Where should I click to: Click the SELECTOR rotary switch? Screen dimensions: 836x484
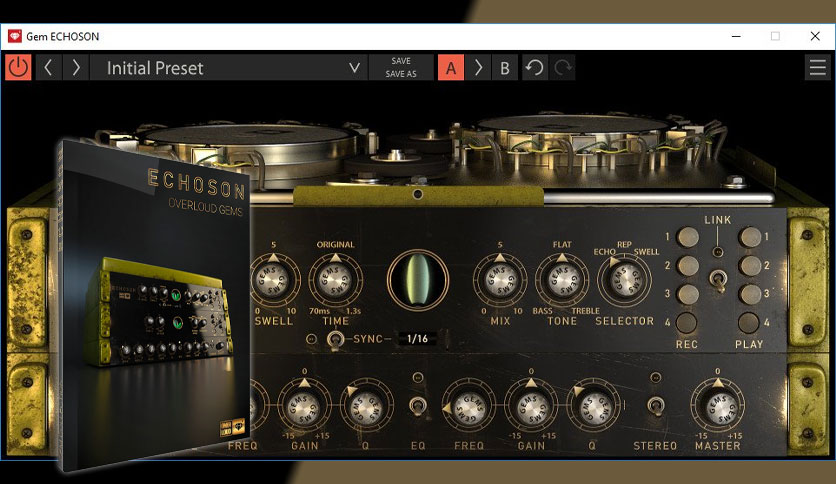(x=624, y=281)
